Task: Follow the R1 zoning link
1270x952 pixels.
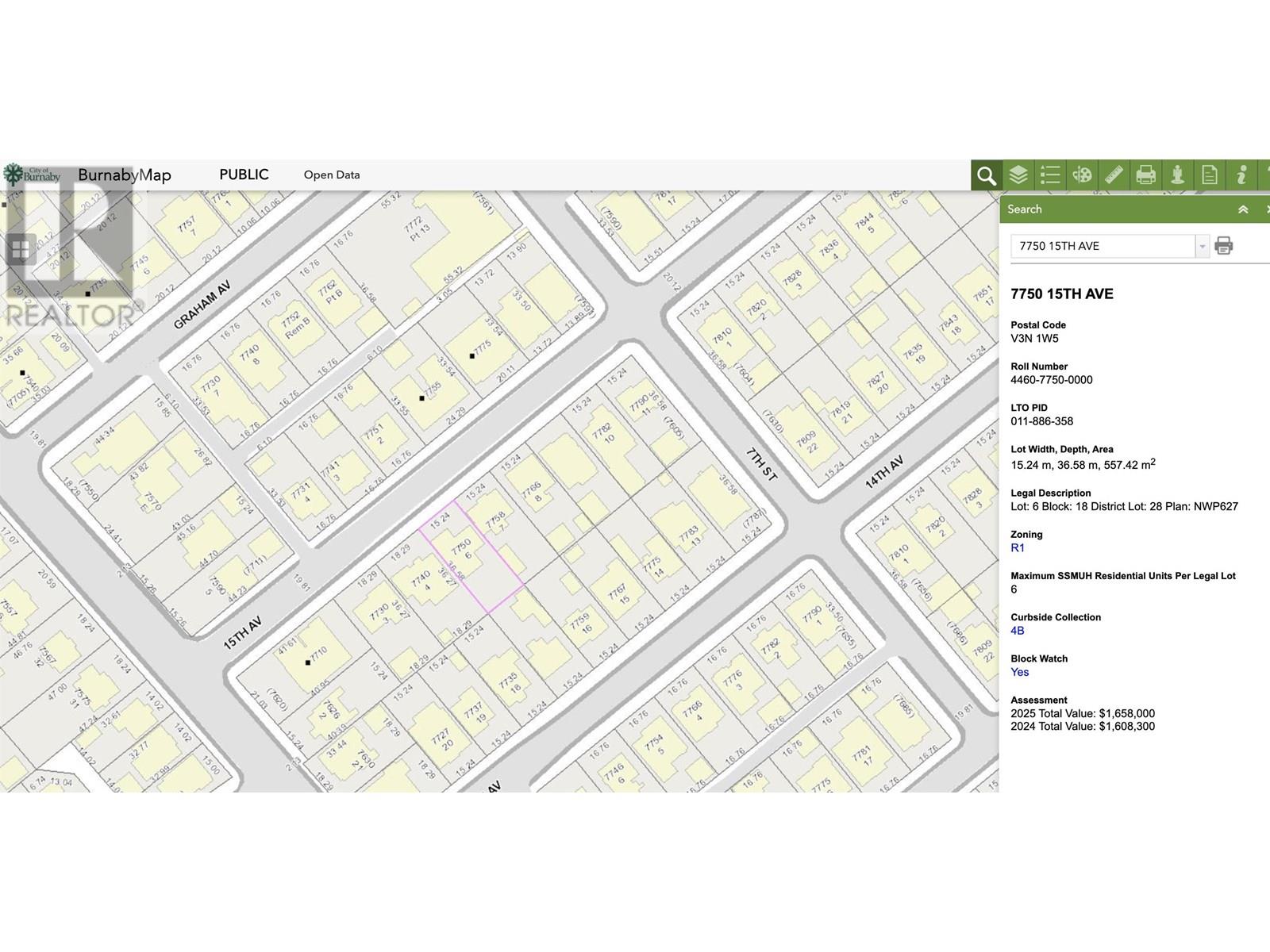Action: (1018, 548)
